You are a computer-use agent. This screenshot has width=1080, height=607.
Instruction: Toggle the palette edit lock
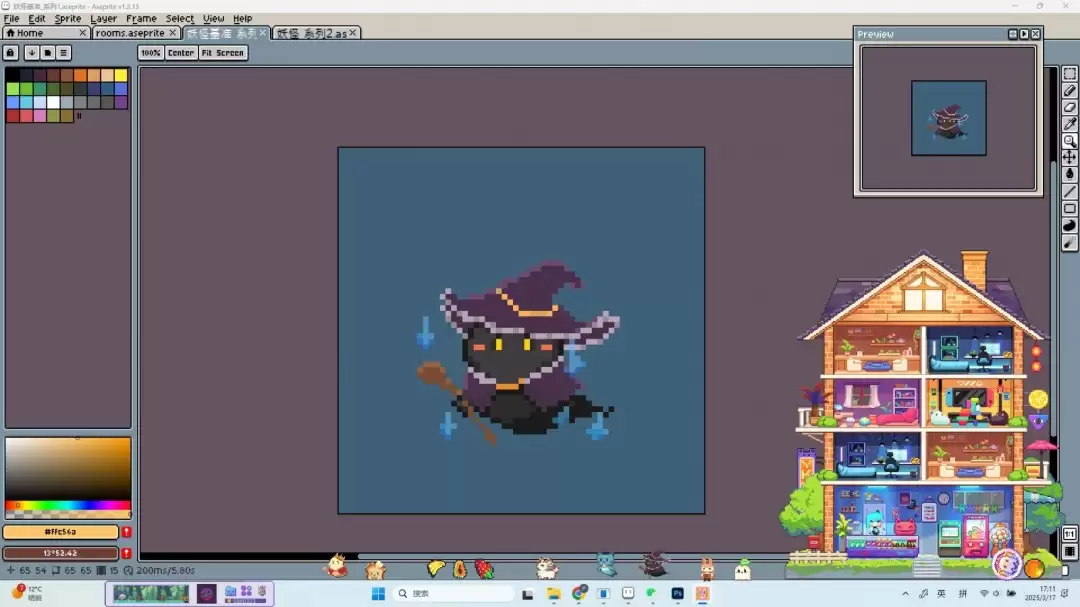[11, 53]
